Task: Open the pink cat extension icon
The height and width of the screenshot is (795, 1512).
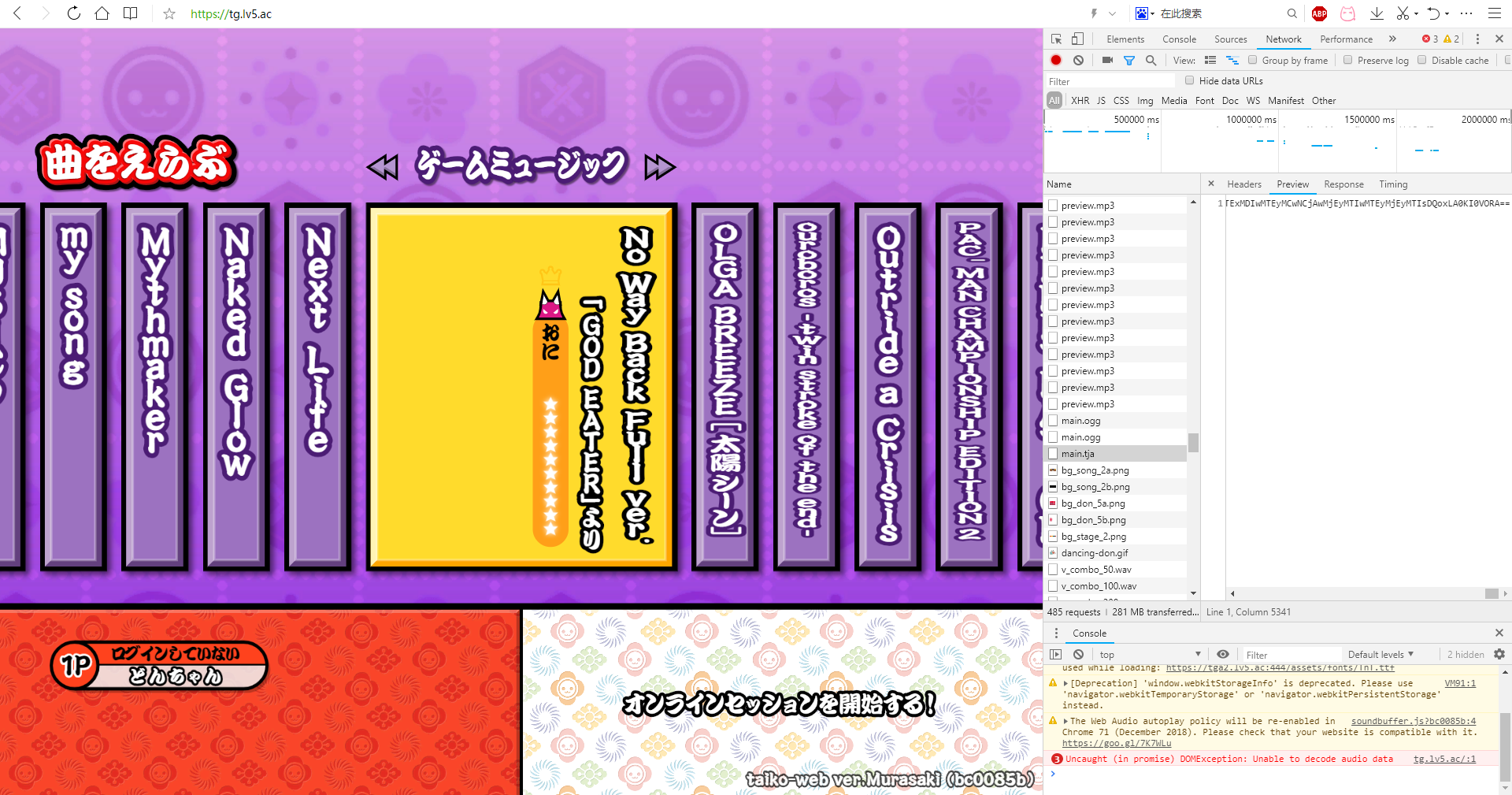Action: 1348,13
